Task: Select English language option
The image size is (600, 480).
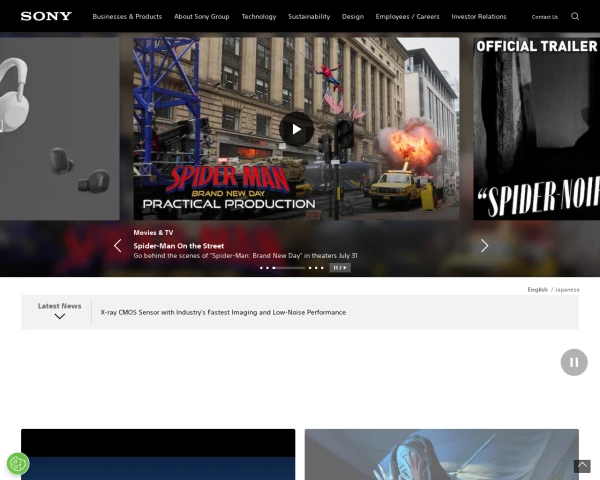Action: (x=537, y=290)
